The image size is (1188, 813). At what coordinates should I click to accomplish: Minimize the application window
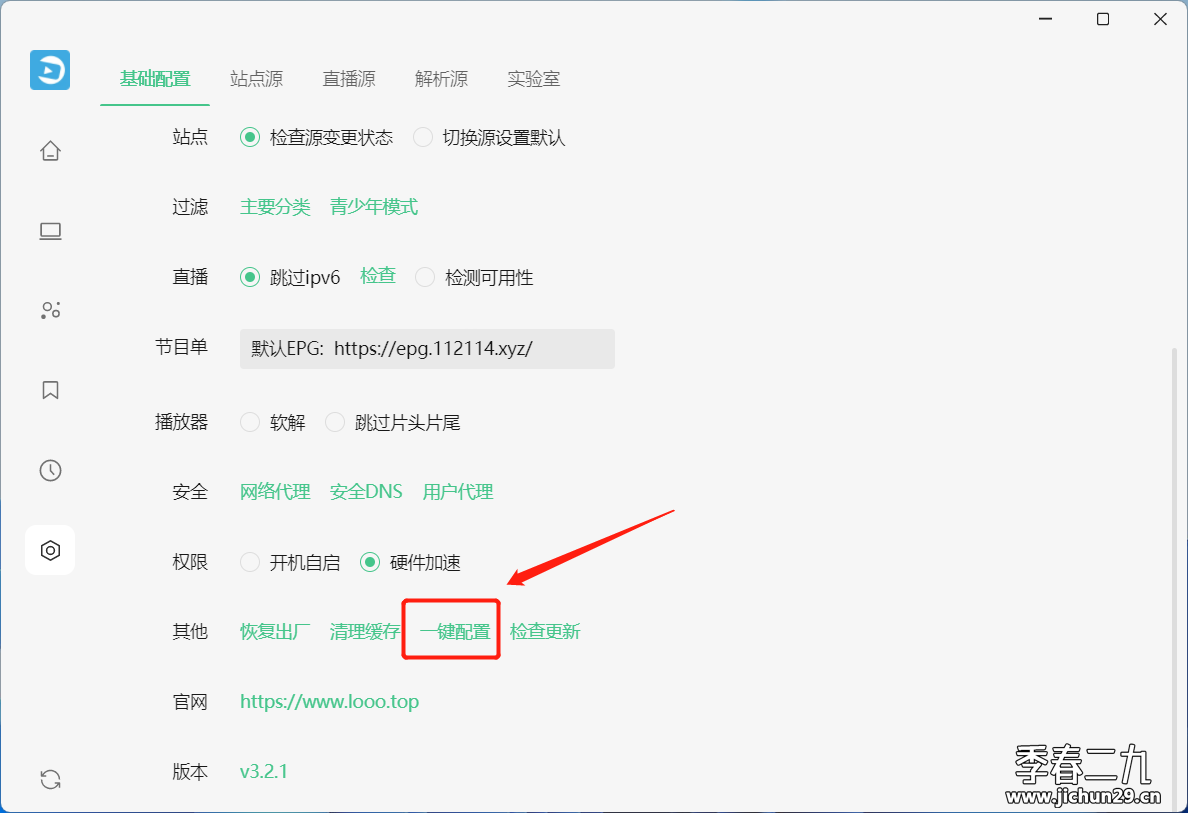(x=1046, y=19)
